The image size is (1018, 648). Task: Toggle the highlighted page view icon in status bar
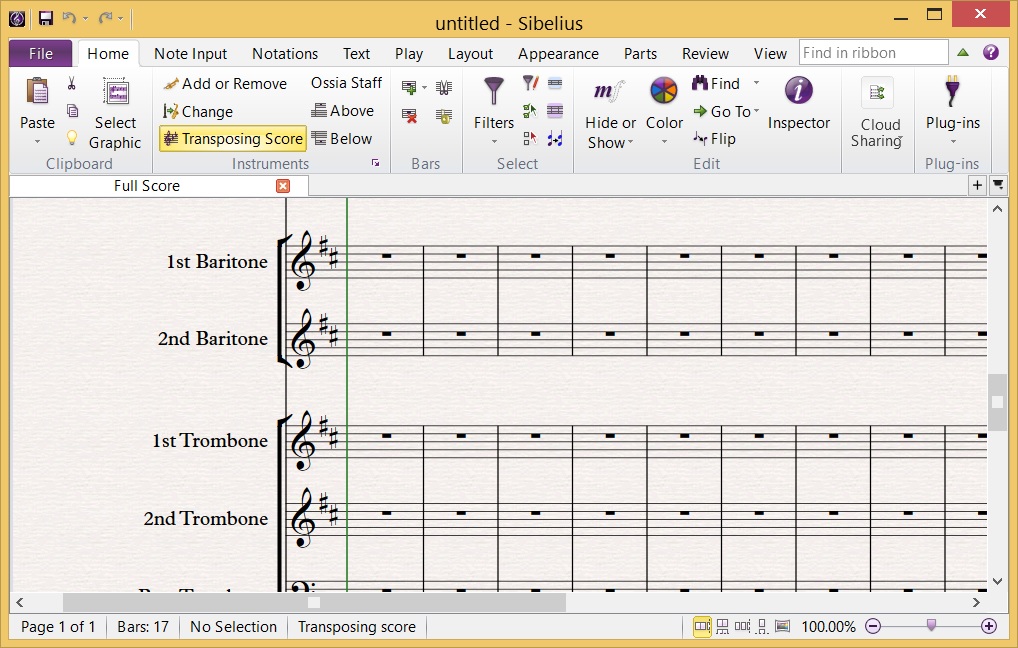coord(701,627)
